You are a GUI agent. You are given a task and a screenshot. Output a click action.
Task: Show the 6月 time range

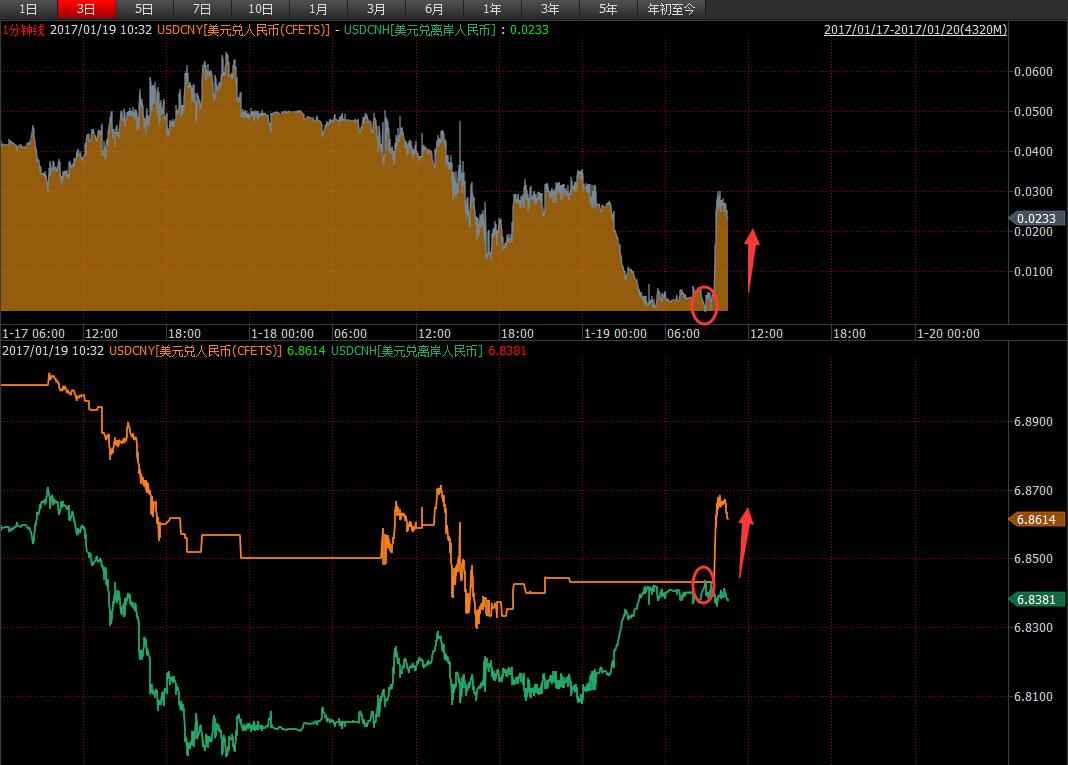(435, 9)
